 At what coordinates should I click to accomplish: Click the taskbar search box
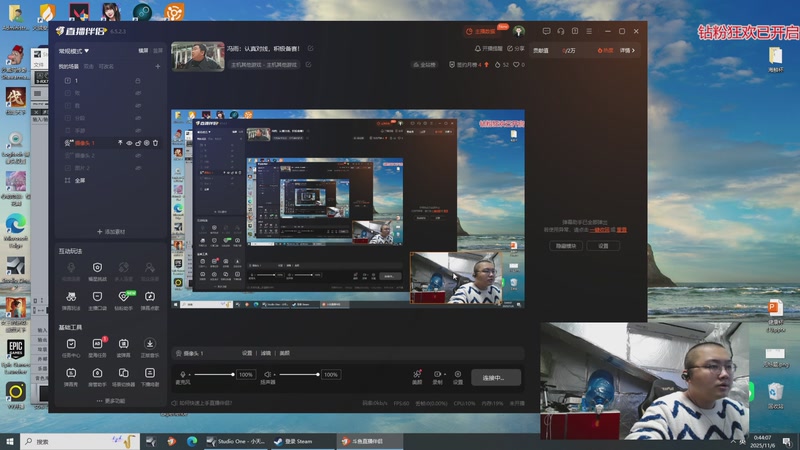point(79,442)
